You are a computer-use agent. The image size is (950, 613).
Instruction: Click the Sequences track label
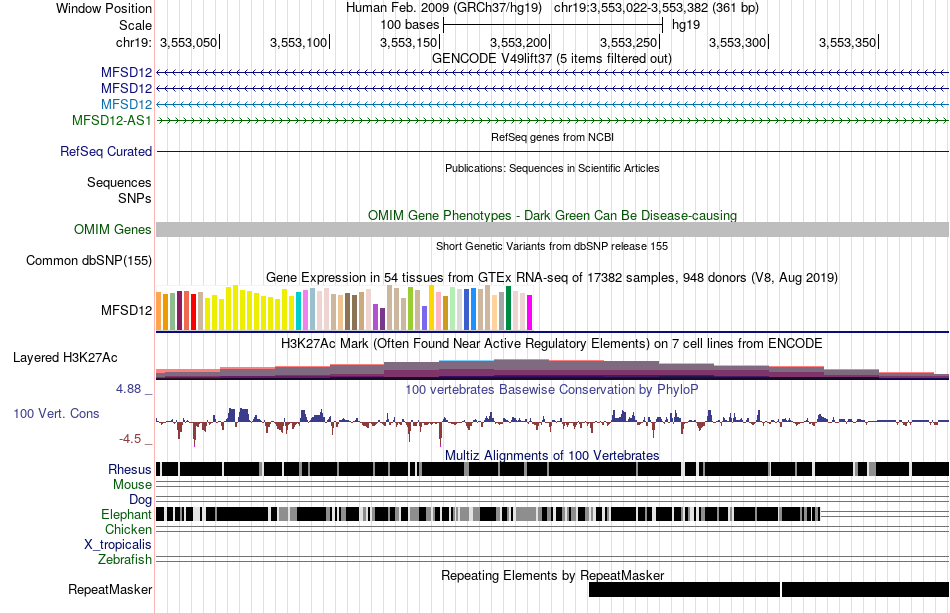119,182
